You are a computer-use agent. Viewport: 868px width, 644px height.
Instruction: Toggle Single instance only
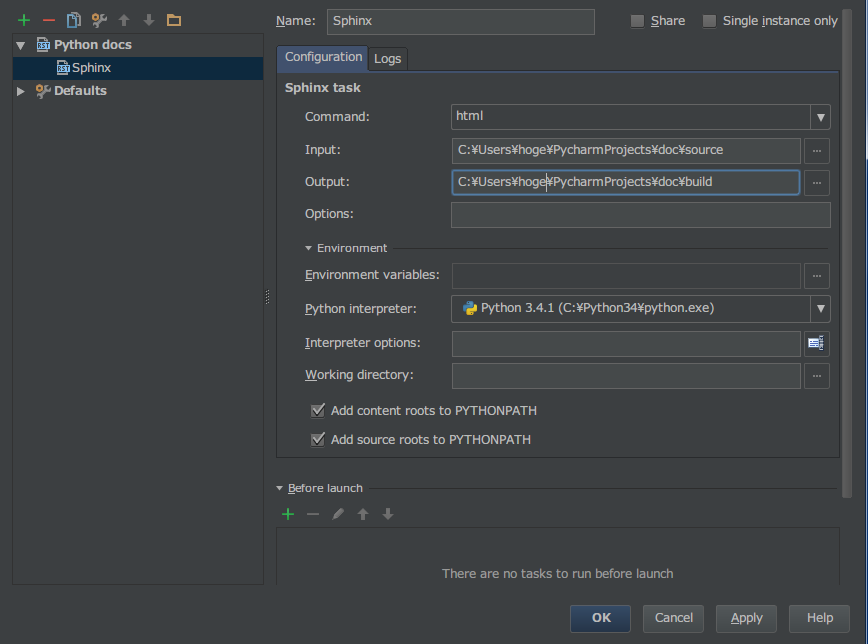point(708,20)
